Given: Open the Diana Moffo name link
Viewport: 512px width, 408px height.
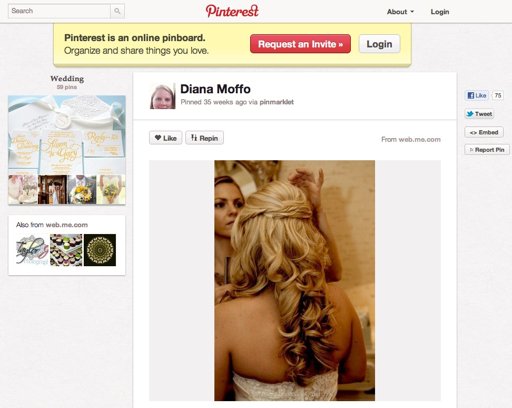Looking at the screenshot, I should (x=215, y=89).
